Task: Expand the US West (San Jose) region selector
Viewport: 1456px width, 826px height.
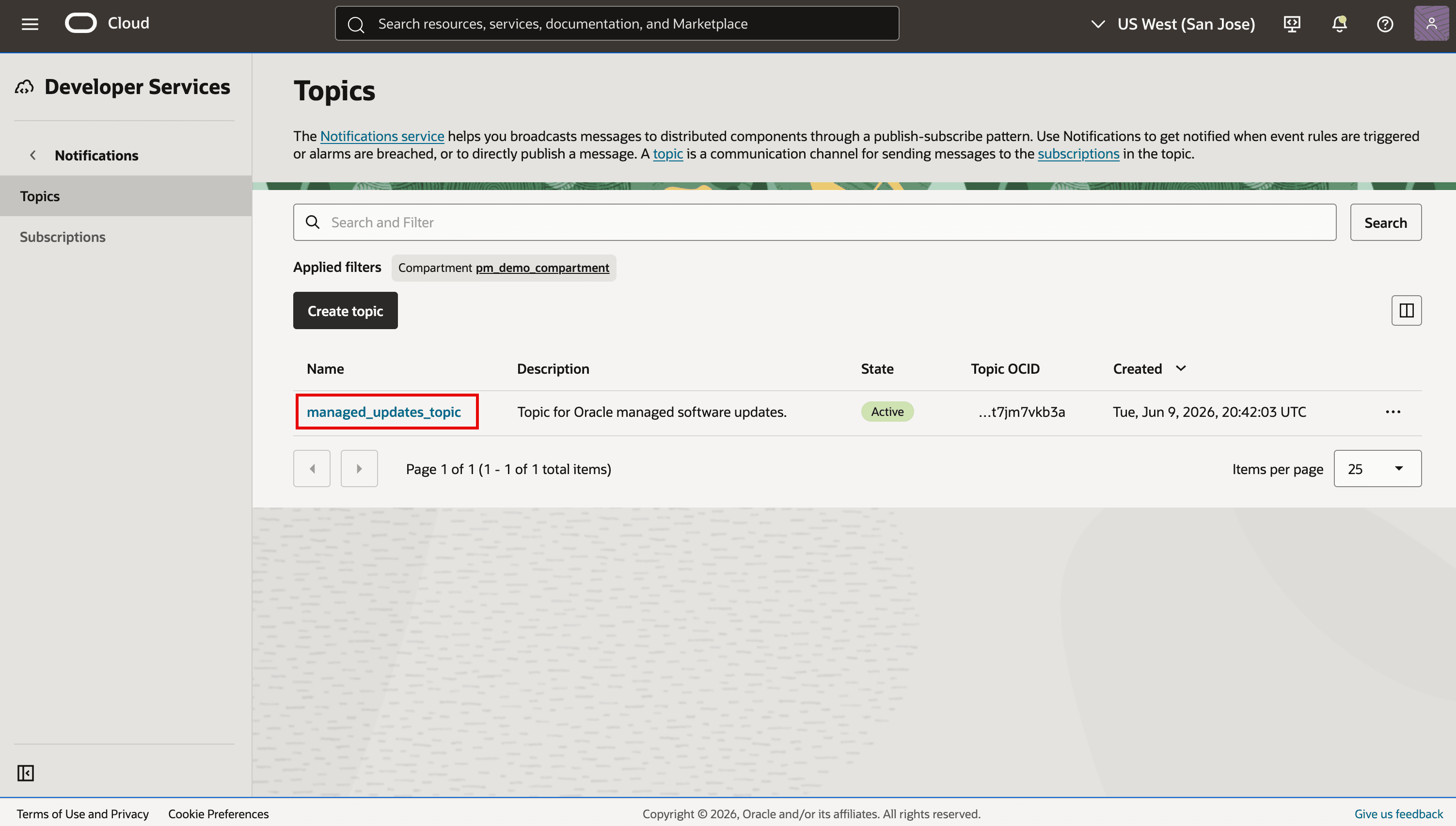Action: click(x=1172, y=24)
